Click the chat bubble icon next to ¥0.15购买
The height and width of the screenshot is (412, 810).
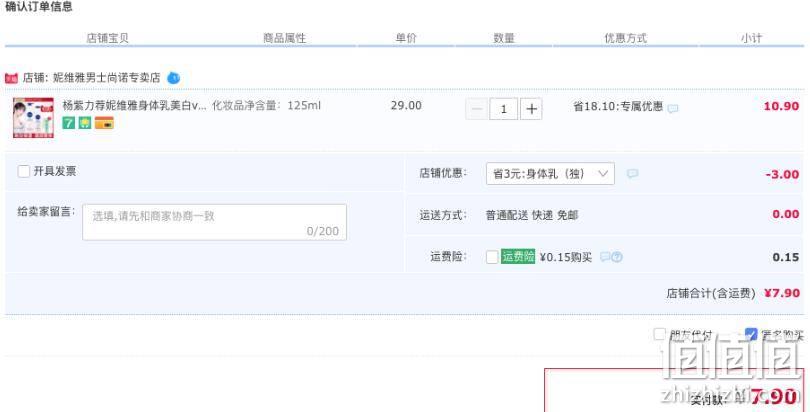605,257
